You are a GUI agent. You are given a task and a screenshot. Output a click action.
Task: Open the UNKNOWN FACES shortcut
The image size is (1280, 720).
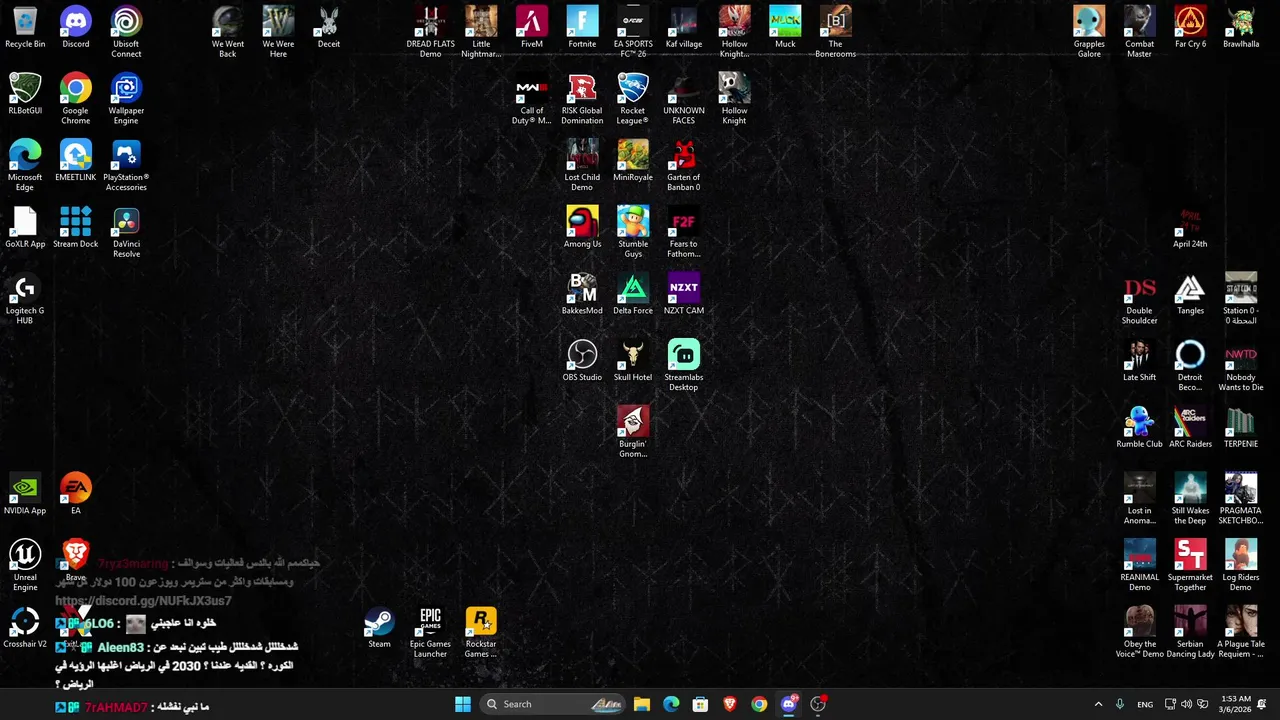(x=684, y=99)
